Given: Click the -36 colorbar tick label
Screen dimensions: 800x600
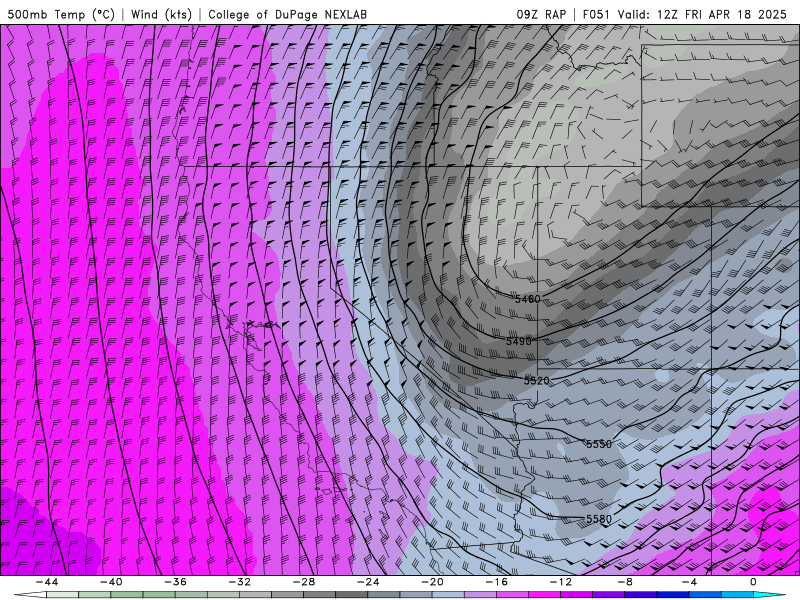Looking at the screenshot, I should [x=175, y=582].
